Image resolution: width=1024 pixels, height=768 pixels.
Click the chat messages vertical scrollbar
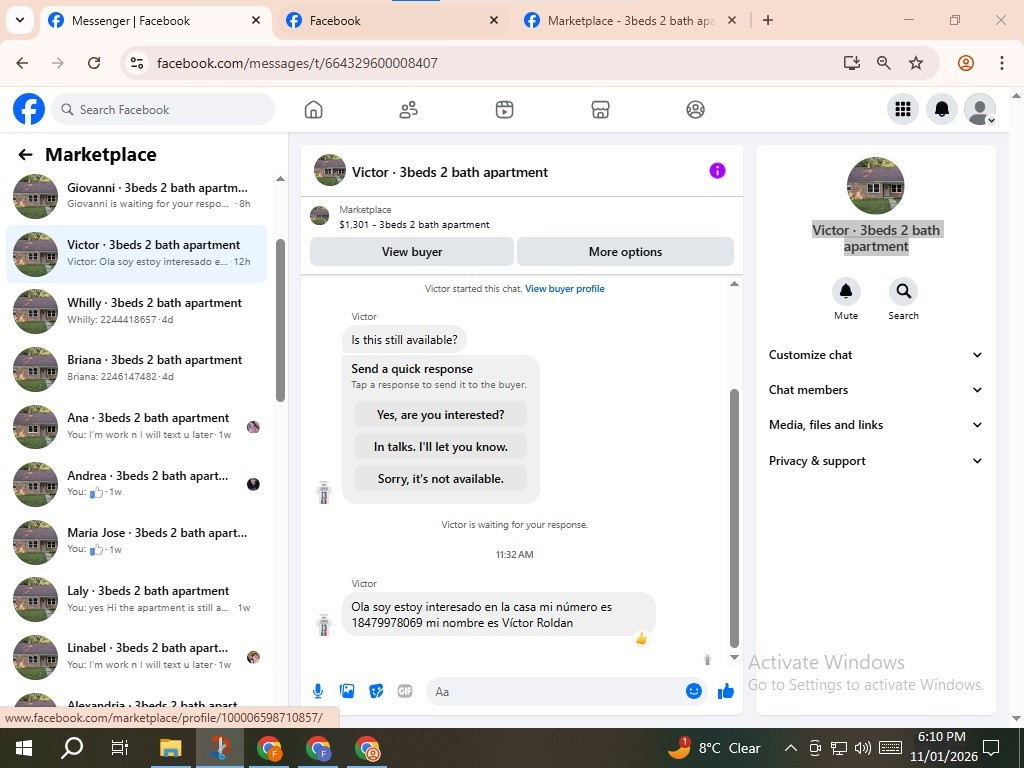tap(734, 517)
